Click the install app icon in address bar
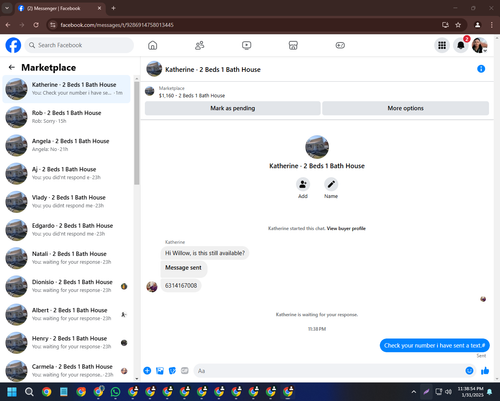This screenshot has height=401, width=500. tap(445, 25)
